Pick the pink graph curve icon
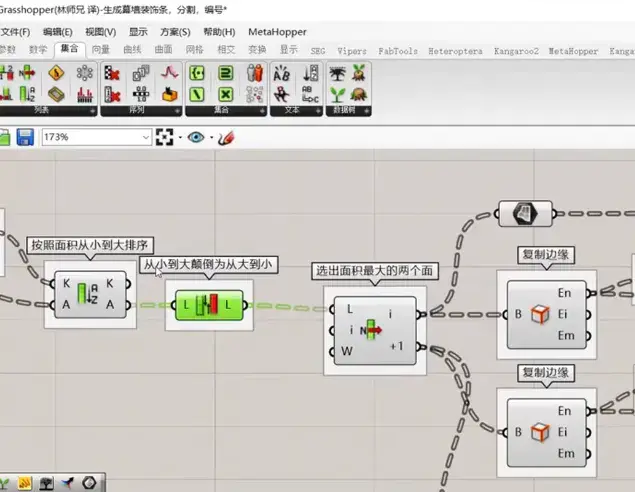This screenshot has width=635, height=492. (170, 73)
